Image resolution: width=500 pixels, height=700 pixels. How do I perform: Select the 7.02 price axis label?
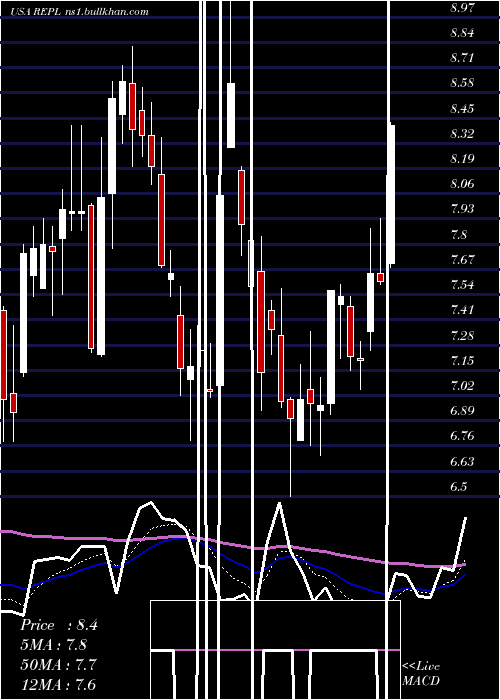(x=462, y=386)
